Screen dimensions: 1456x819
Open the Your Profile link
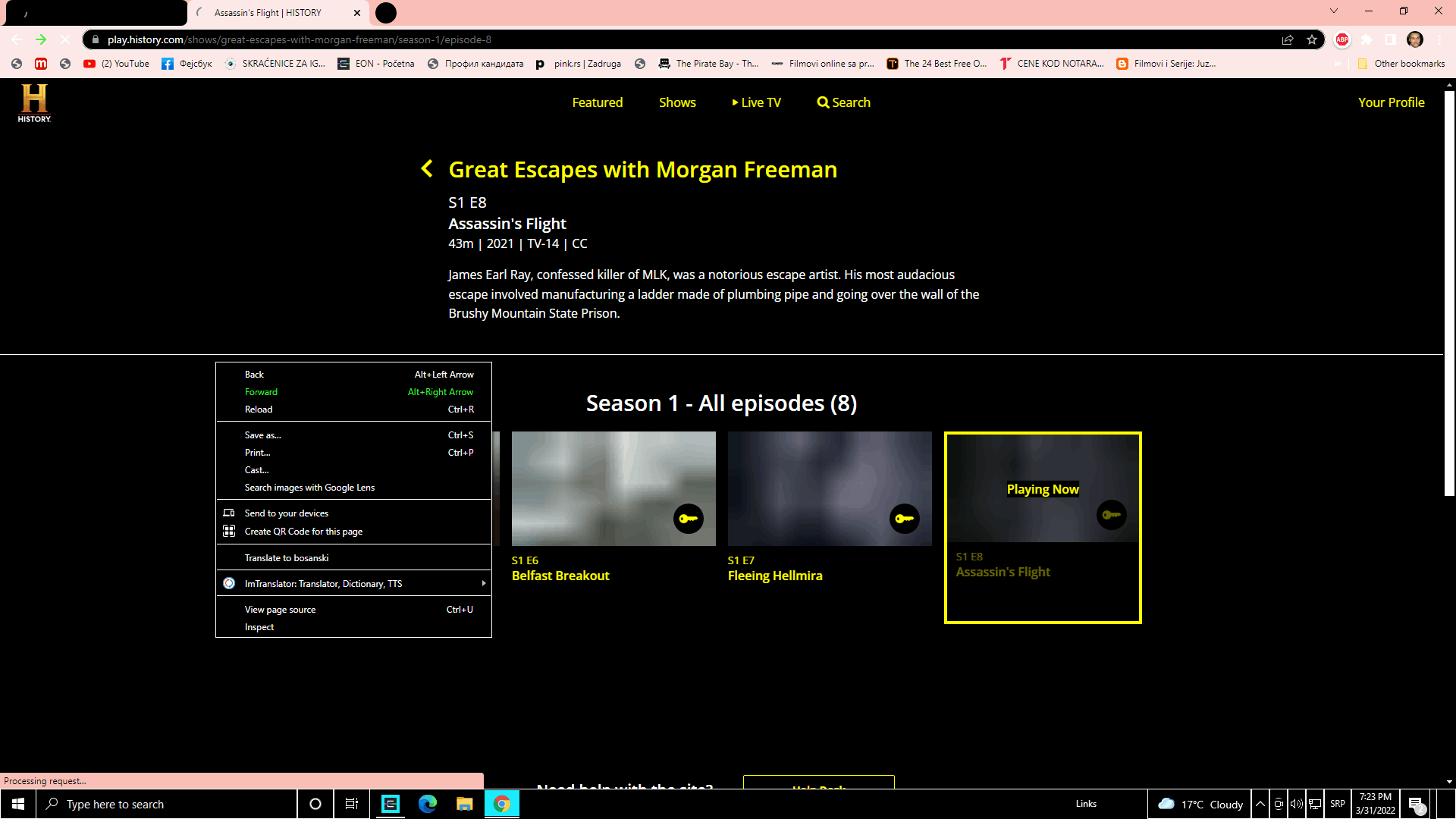point(1391,102)
